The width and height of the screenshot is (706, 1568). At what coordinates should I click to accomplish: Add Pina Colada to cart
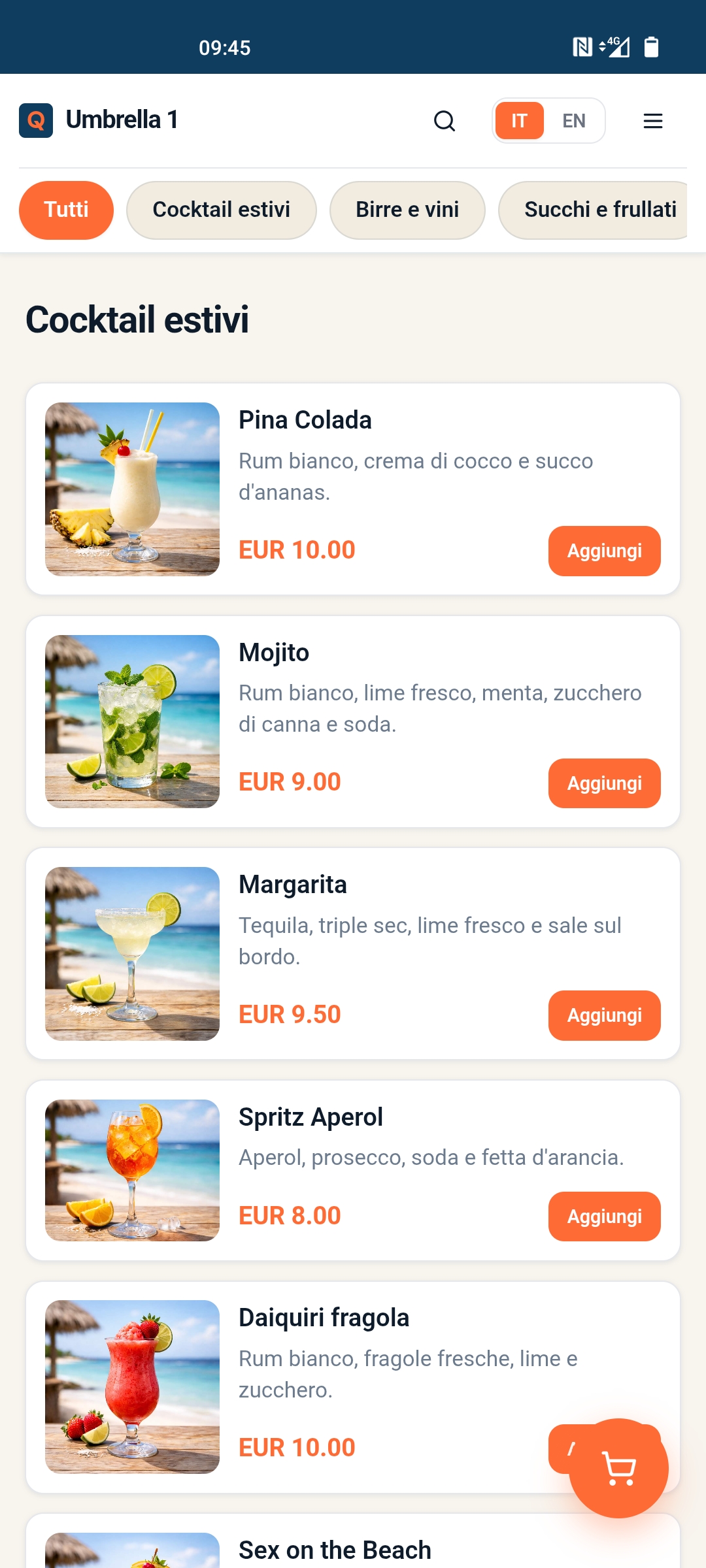click(604, 551)
